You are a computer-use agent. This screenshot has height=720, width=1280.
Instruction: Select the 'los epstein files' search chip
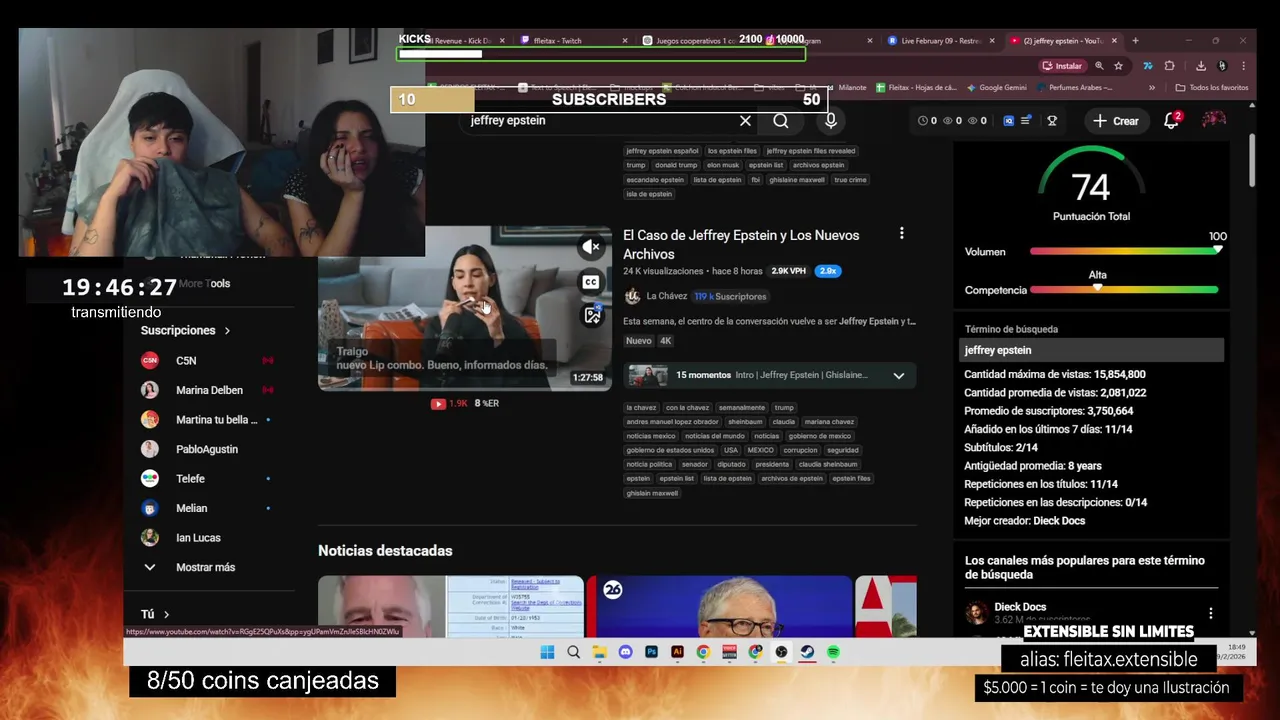click(x=732, y=151)
